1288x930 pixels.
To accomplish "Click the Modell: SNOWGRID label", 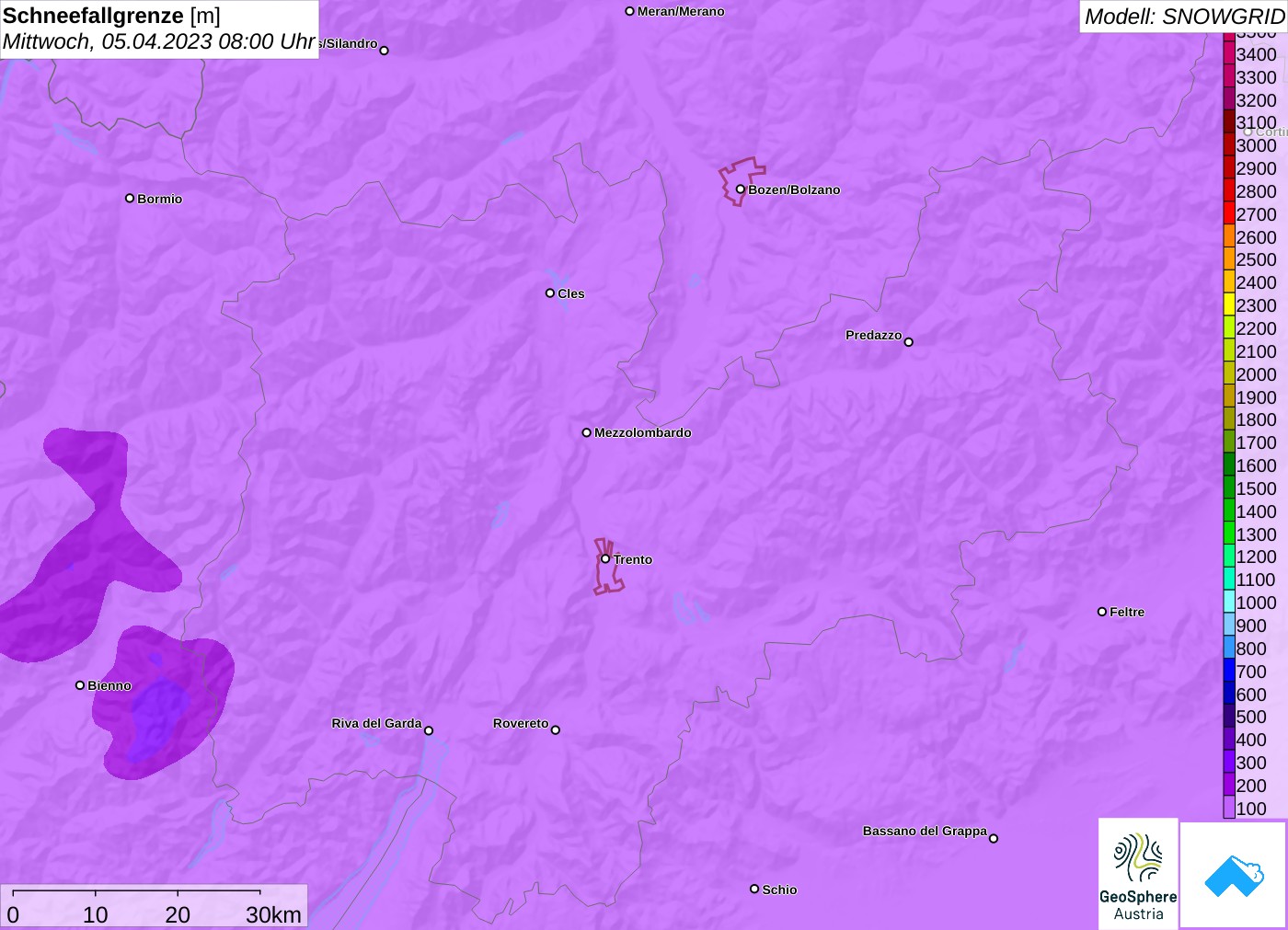I will pos(1184,17).
